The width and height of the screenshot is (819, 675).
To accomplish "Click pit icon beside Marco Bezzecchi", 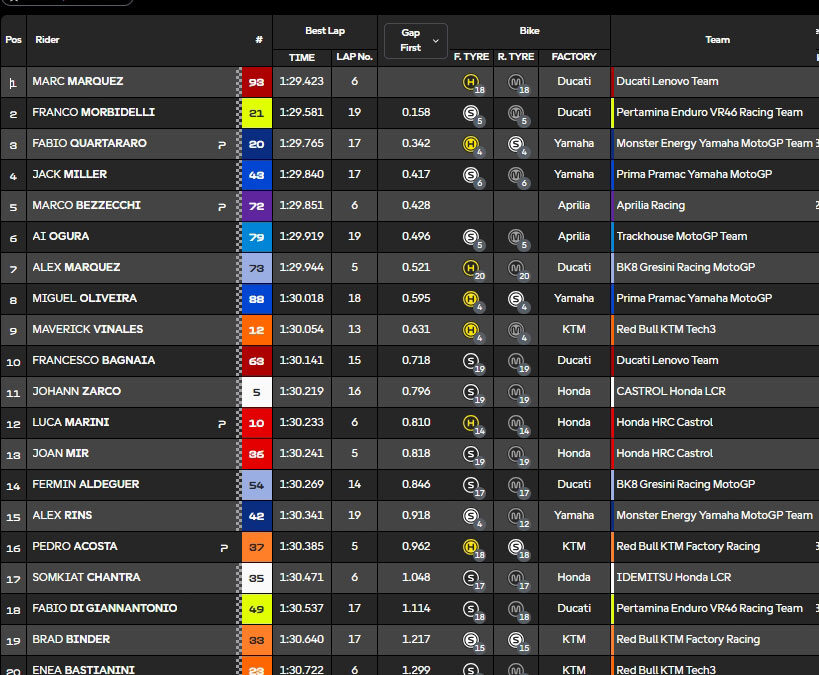I will [x=222, y=207].
